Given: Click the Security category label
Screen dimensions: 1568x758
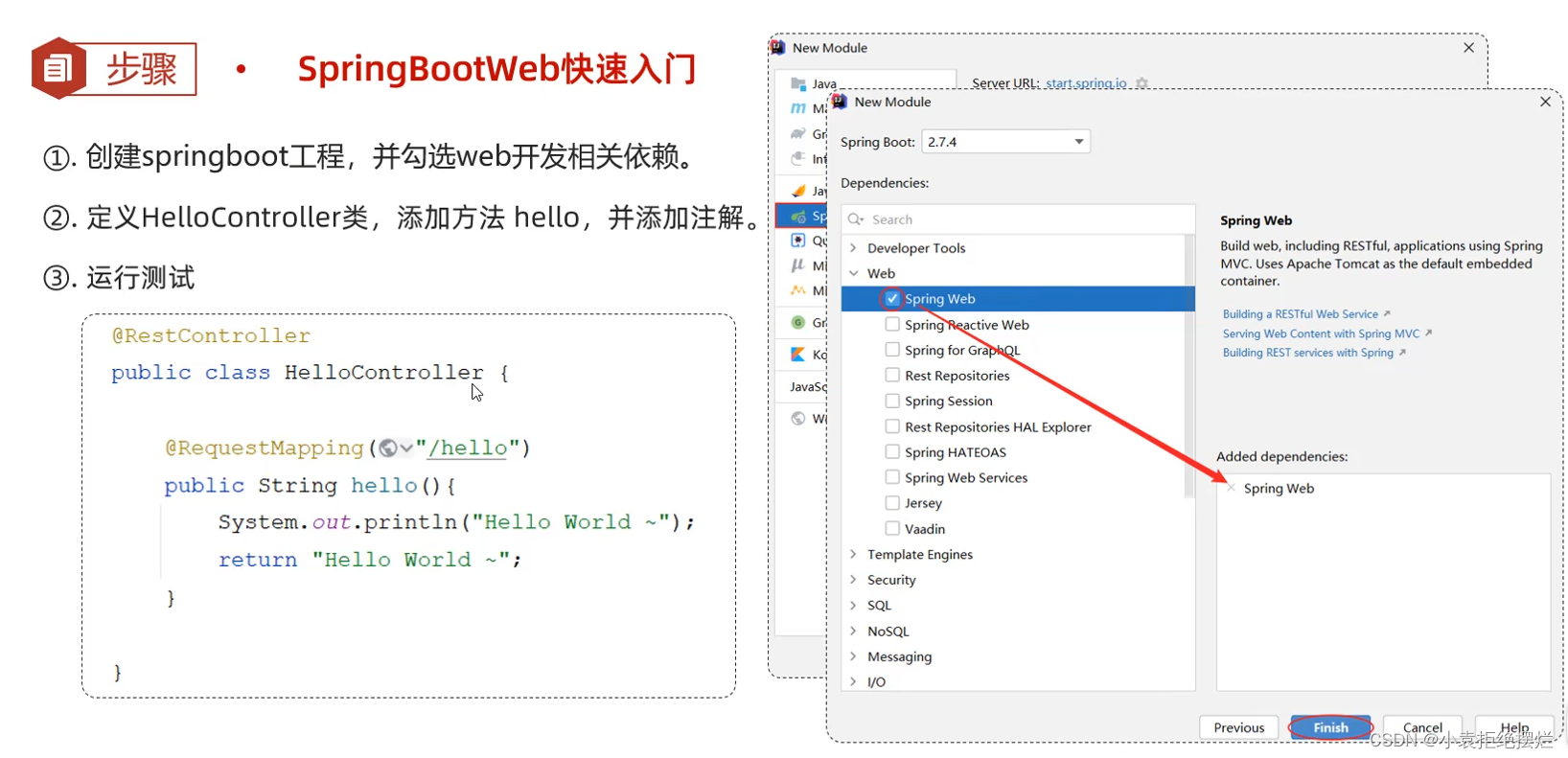Looking at the screenshot, I should click(891, 580).
